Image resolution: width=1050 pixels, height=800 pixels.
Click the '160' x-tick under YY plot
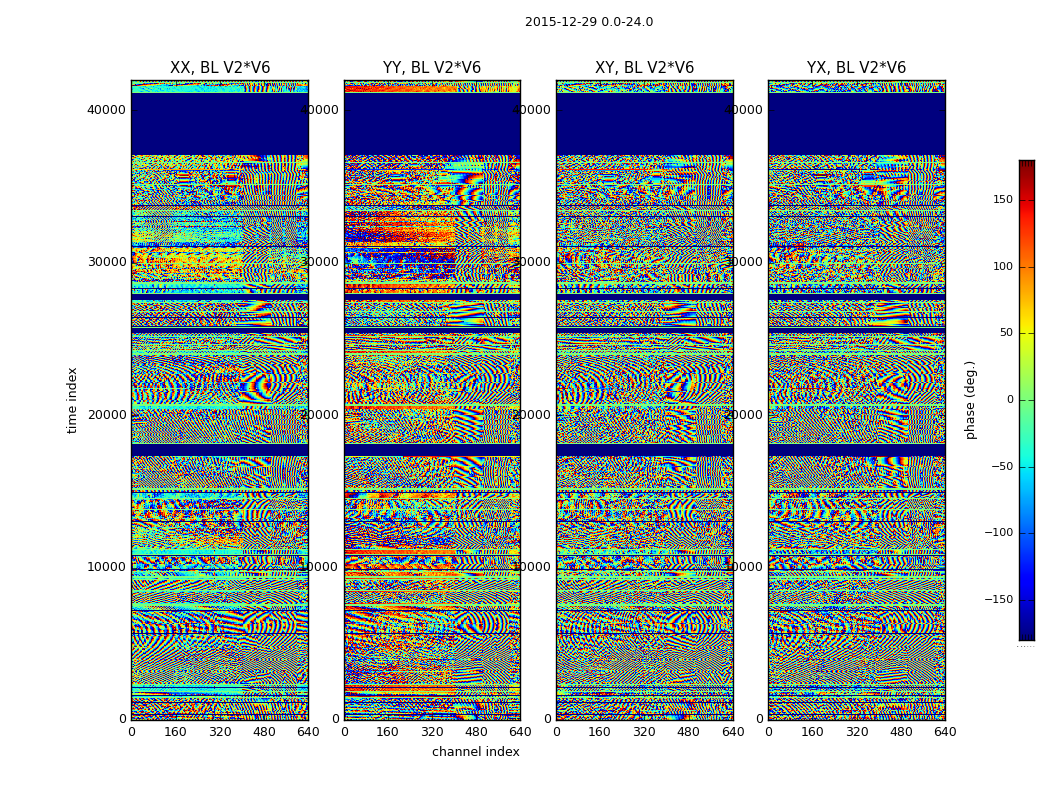pos(388,732)
